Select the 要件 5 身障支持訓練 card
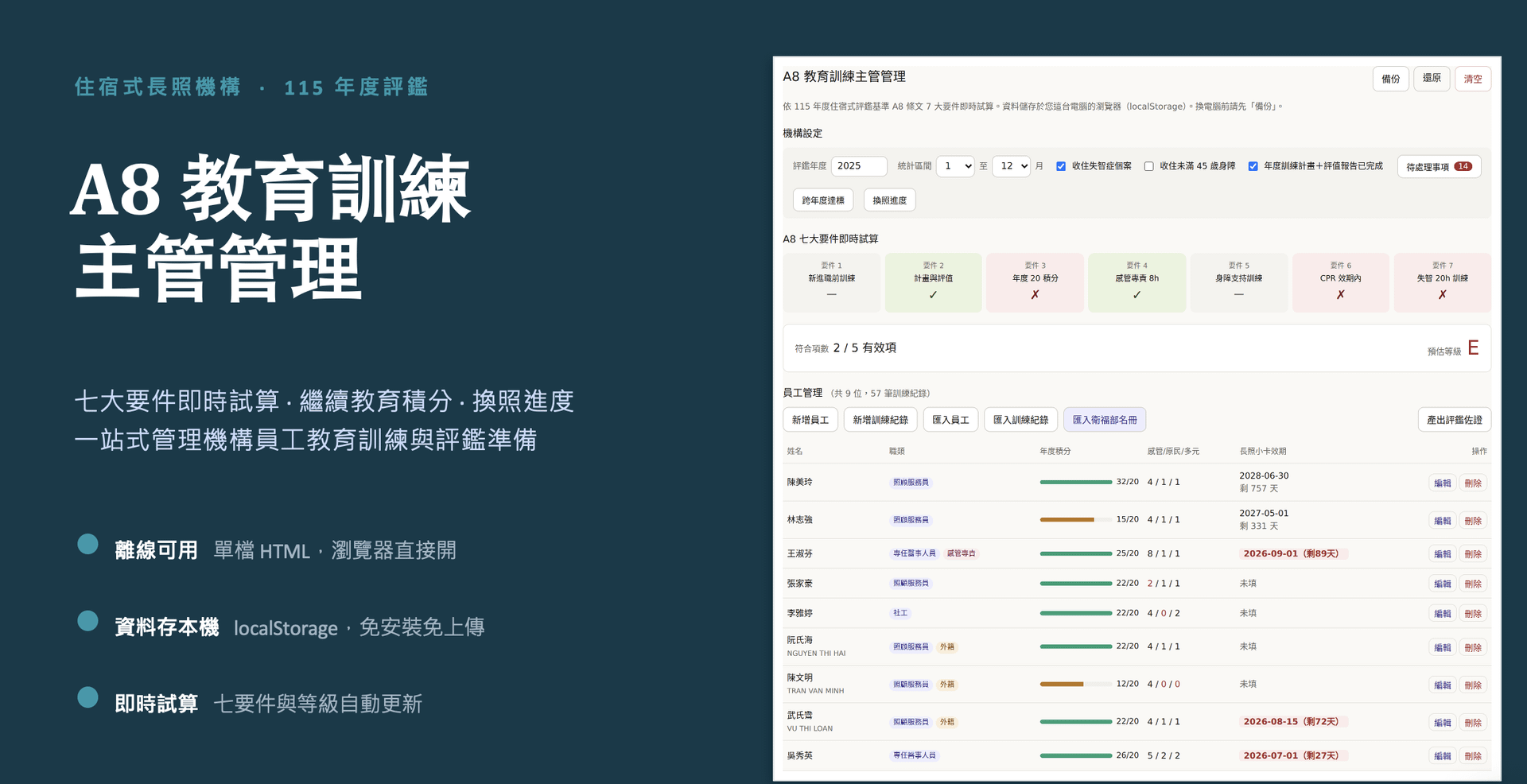 [1238, 282]
